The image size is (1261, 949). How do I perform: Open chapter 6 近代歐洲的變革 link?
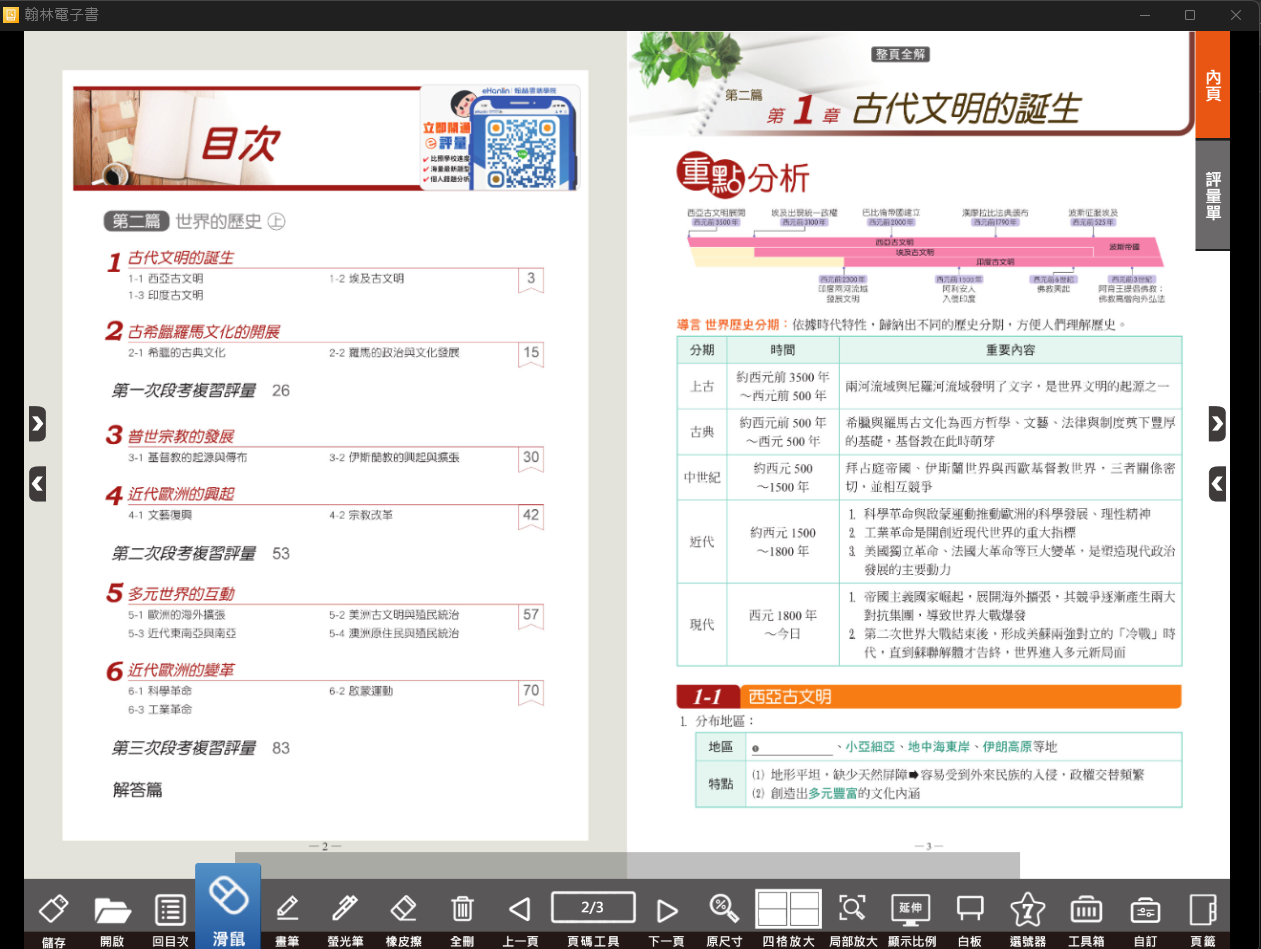(x=180, y=670)
